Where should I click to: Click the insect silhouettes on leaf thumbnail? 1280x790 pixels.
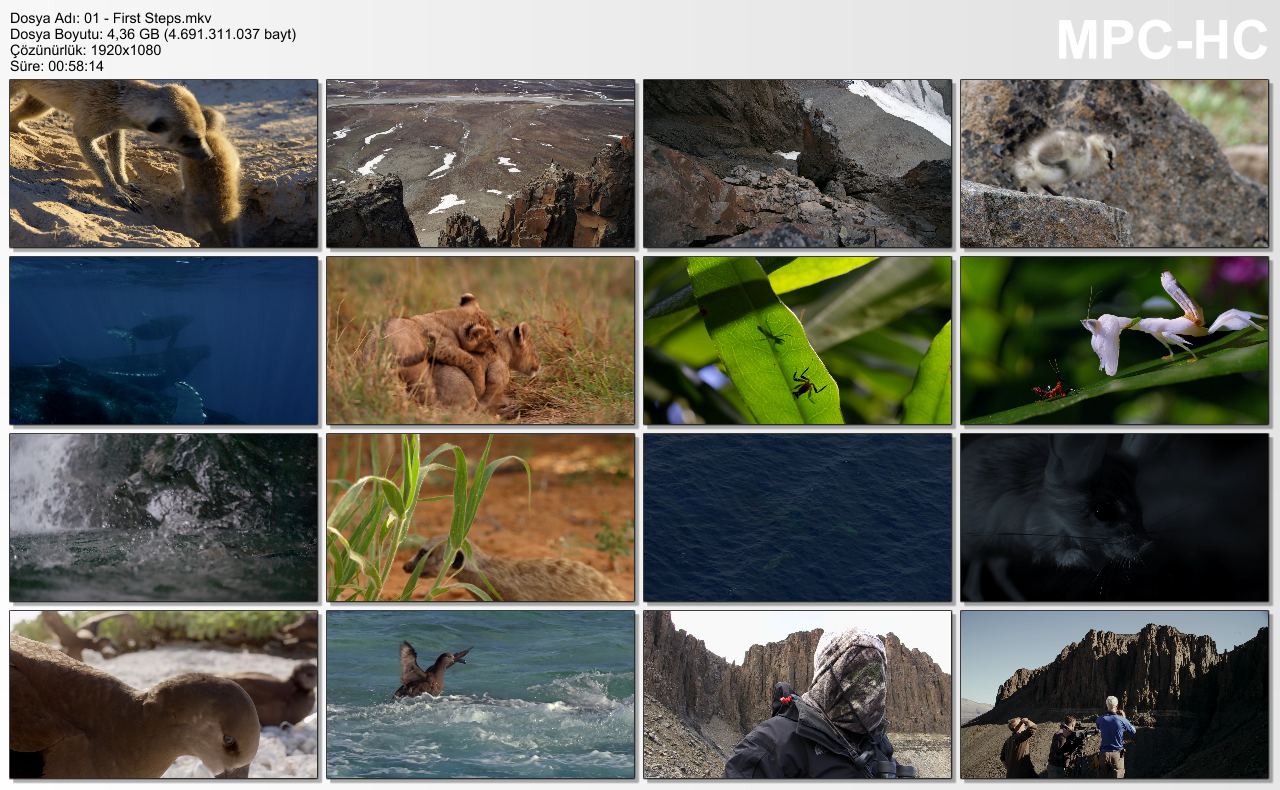tap(797, 340)
